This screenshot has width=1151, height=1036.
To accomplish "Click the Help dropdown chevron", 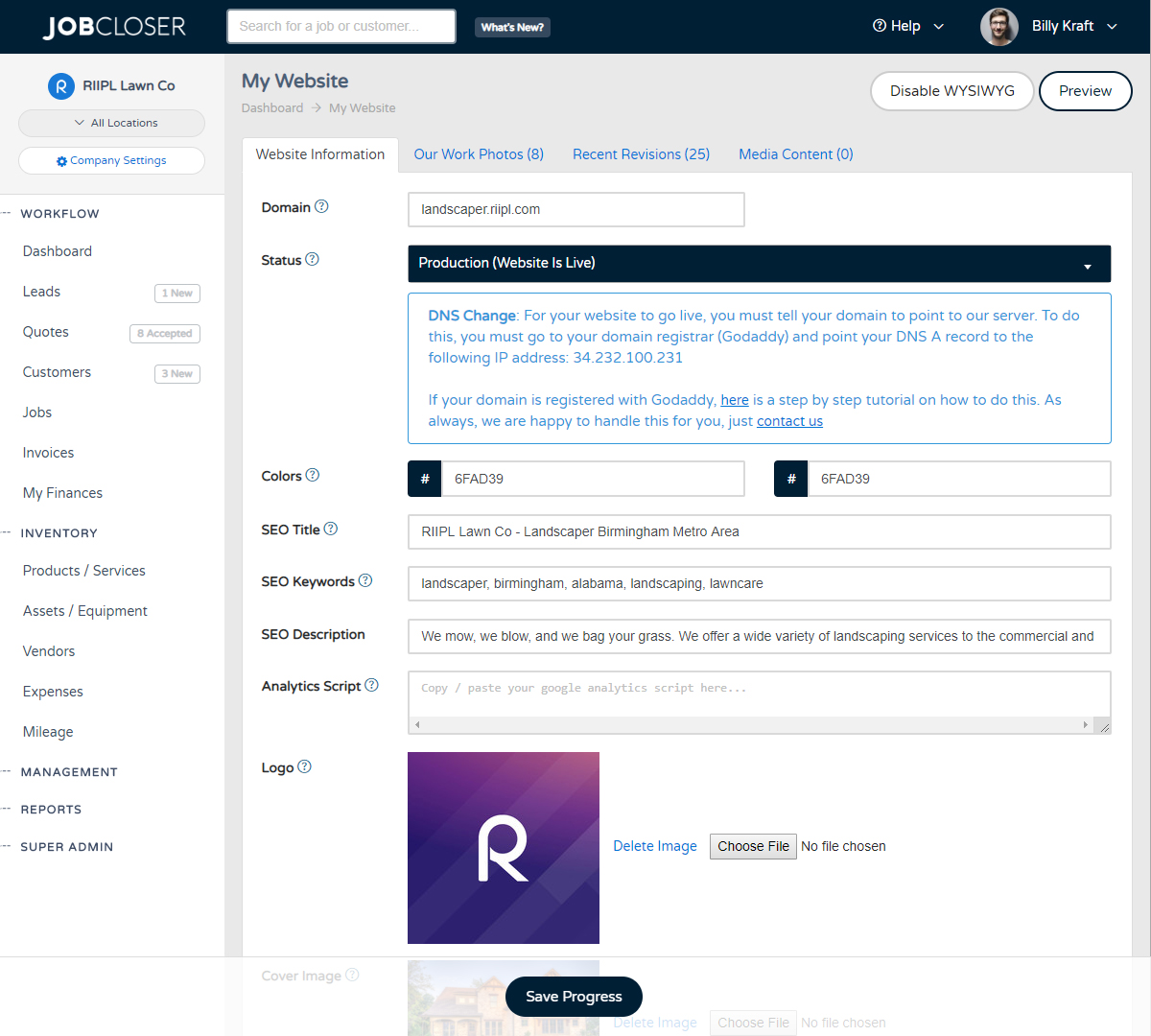I will point(936,27).
